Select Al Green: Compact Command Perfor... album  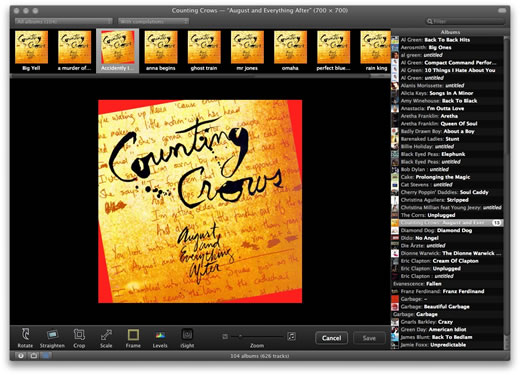point(447,63)
